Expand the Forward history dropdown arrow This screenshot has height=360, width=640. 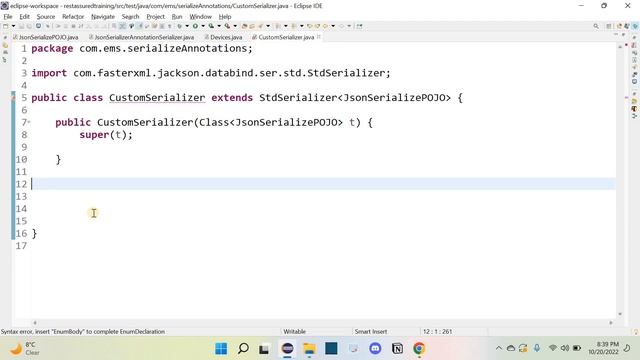point(349,26)
